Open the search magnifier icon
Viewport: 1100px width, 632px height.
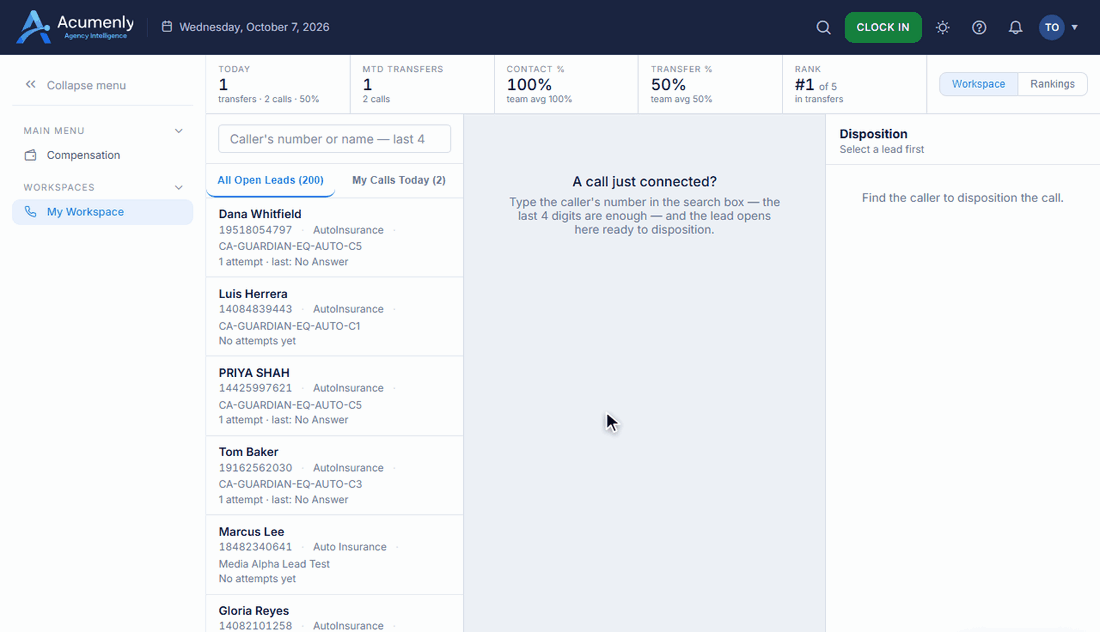click(824, 27)
